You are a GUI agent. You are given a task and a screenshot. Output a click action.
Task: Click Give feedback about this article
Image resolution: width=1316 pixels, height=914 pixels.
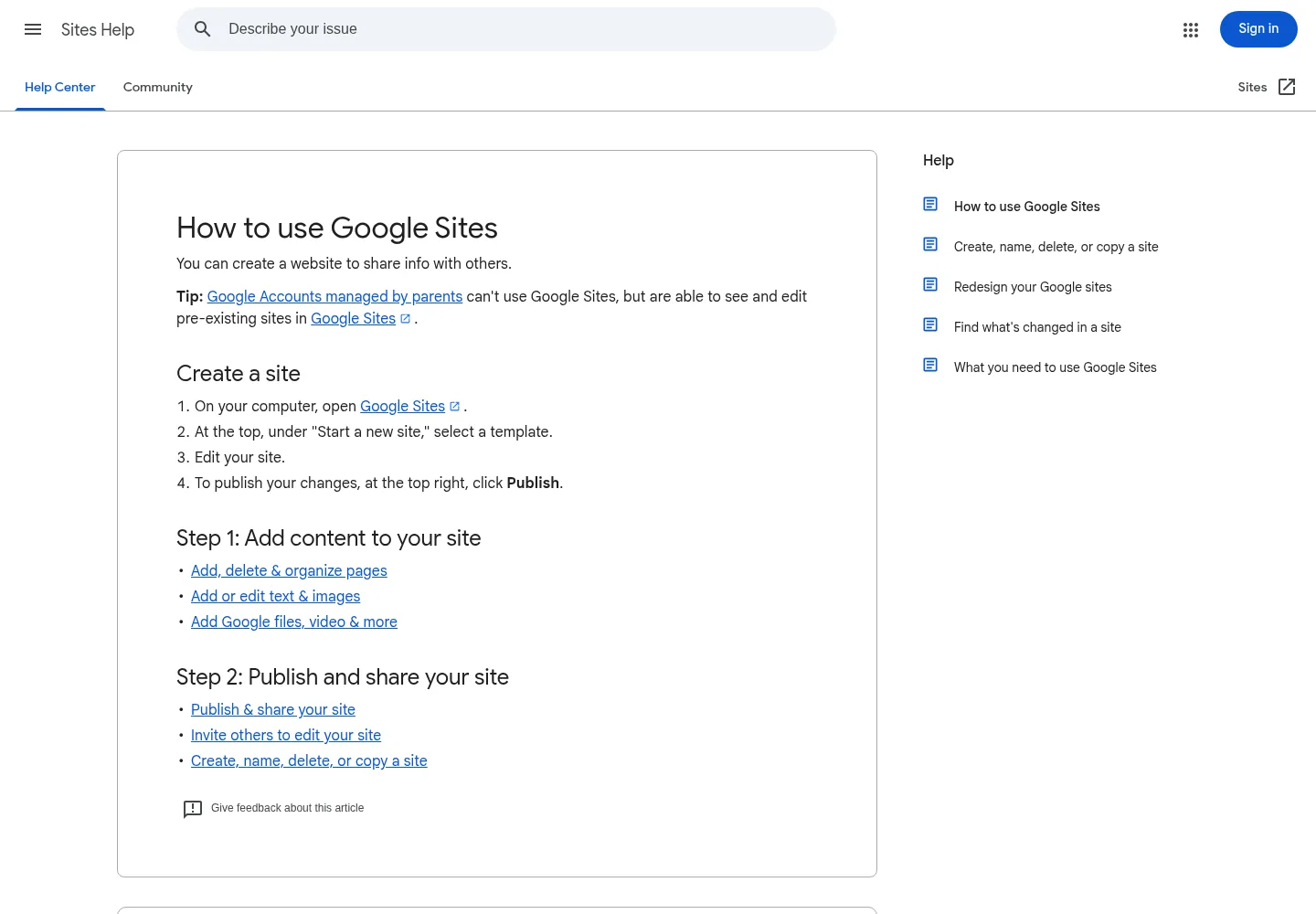click(287, 808)
